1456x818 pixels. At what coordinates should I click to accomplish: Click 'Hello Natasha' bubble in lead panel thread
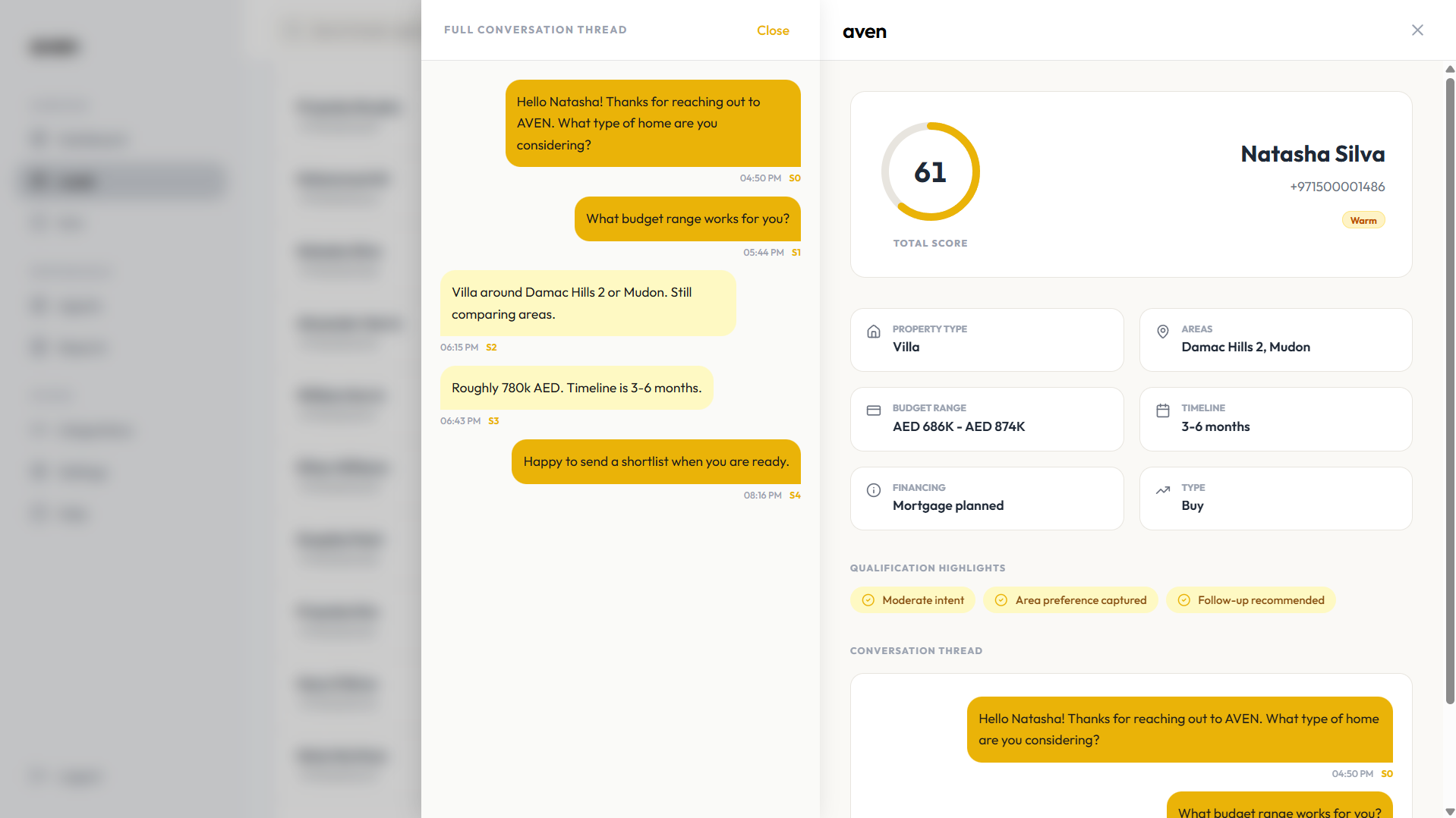click(x=1180, y=729)
